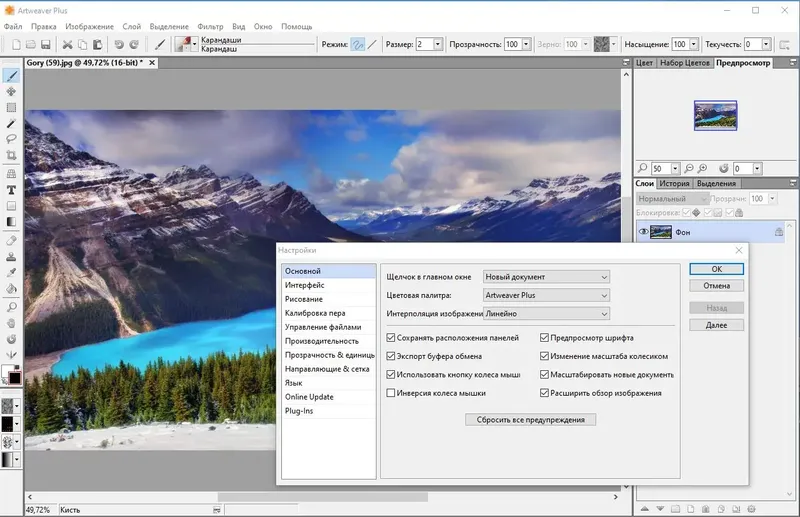The height and width of the screenshot is (517, 800).
Task: Click the Cut scissors icon
Action: point(68,44)
